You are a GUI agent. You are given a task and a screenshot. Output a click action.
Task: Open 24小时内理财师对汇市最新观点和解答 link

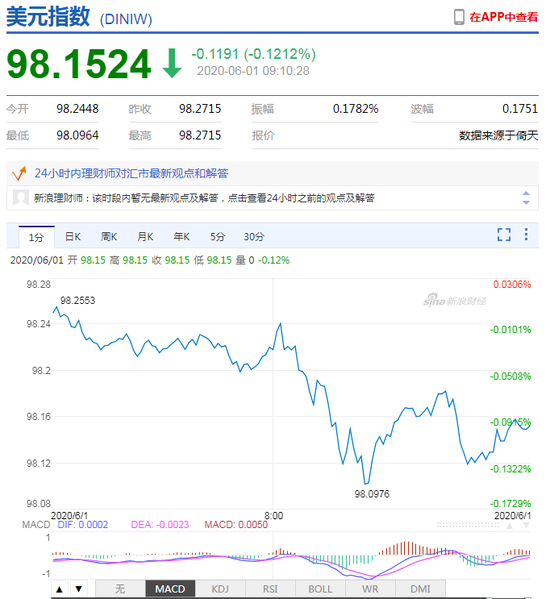coord(131,173)
